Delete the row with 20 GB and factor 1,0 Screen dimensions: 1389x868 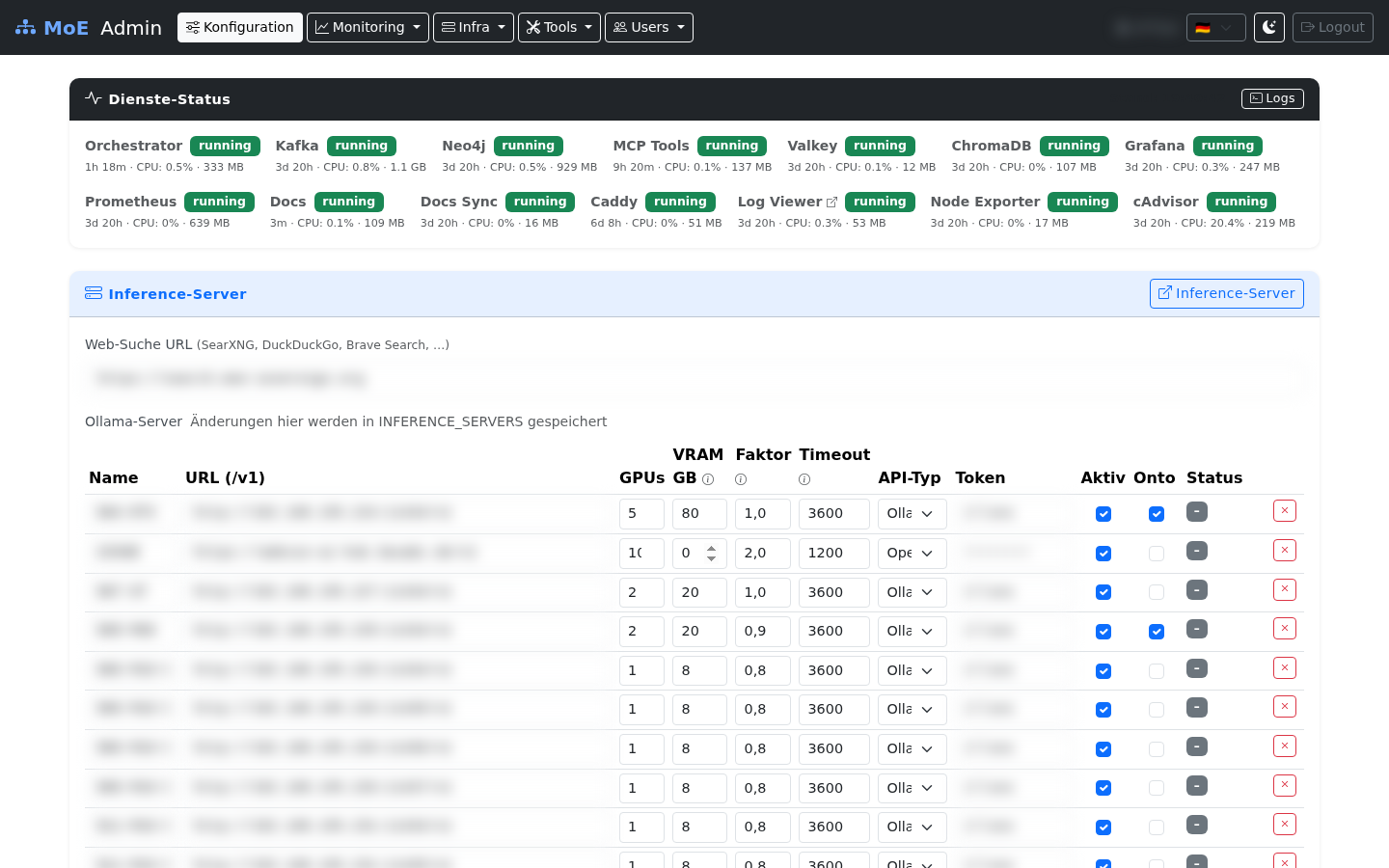point(1285,589)
